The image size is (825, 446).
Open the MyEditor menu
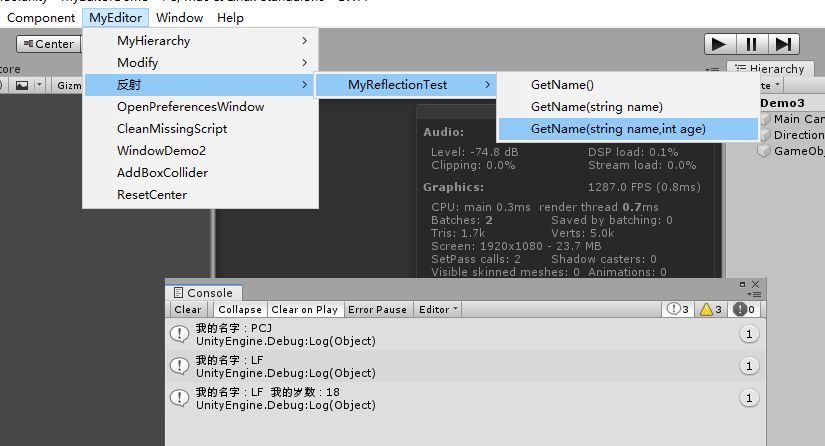(115, 18)
